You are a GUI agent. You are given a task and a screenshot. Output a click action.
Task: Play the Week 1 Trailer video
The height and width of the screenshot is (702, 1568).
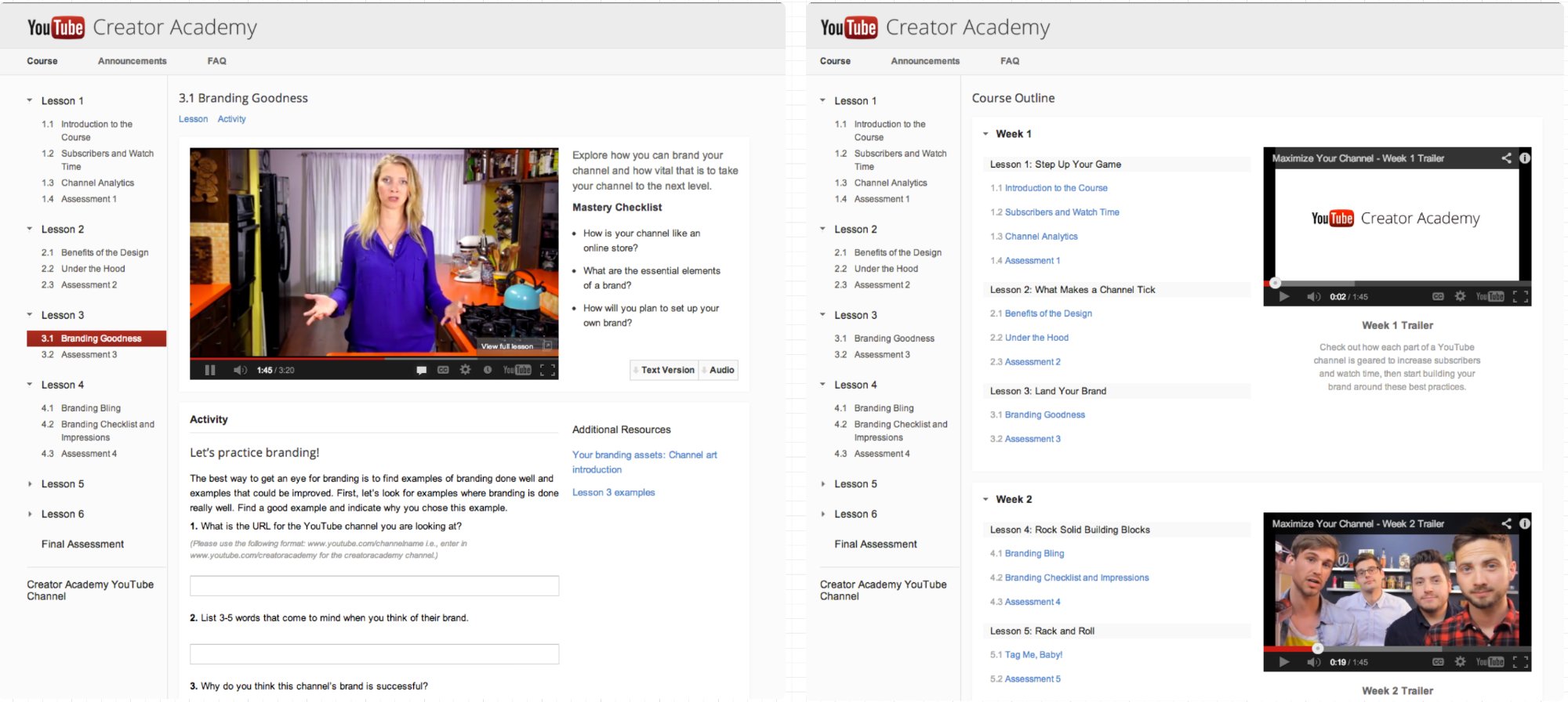[x=1283, y=296]
